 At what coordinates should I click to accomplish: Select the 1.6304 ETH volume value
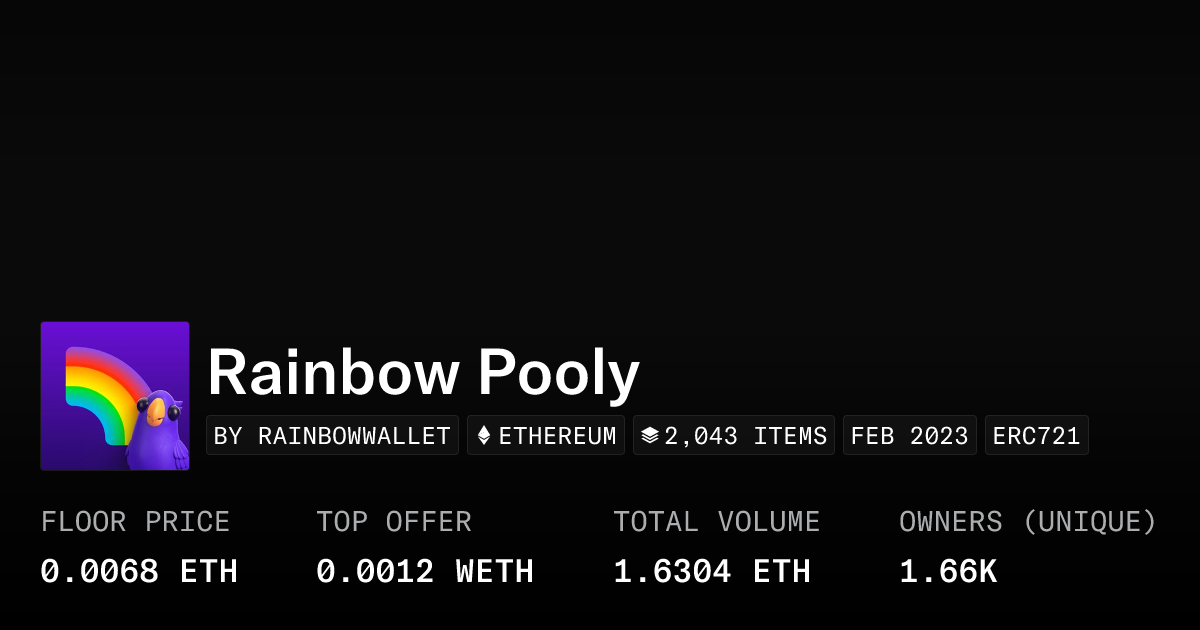[x=712, y=572]
